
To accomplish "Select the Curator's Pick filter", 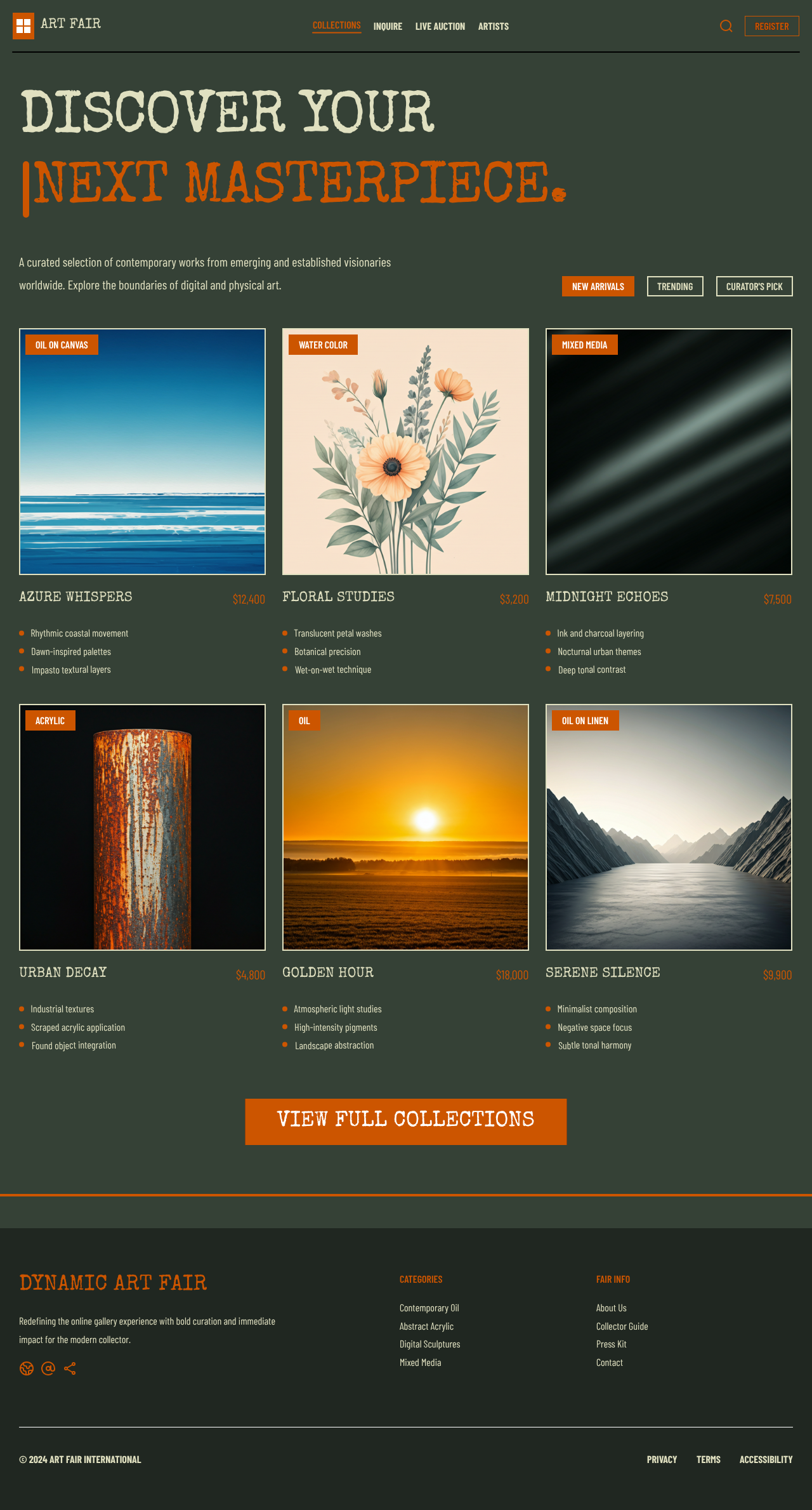I will coord(754,286).
